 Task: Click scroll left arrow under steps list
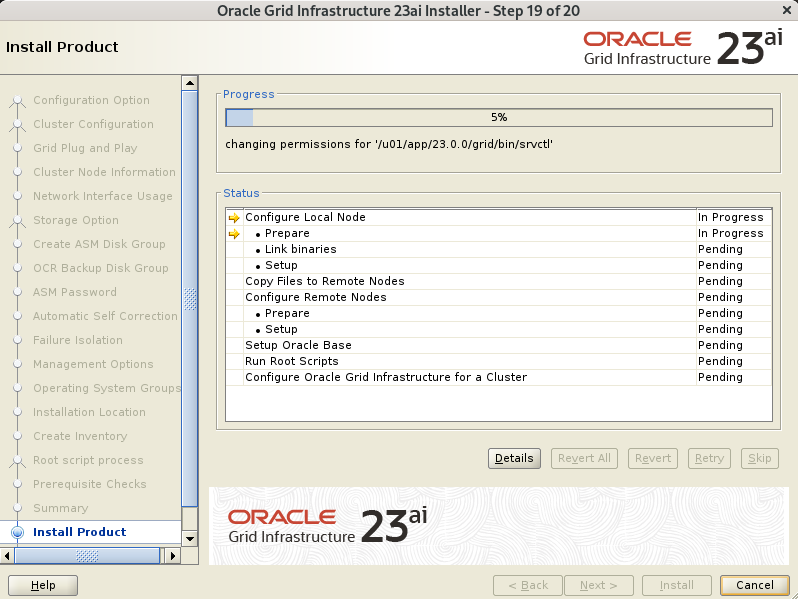click(x=7, y=556)
